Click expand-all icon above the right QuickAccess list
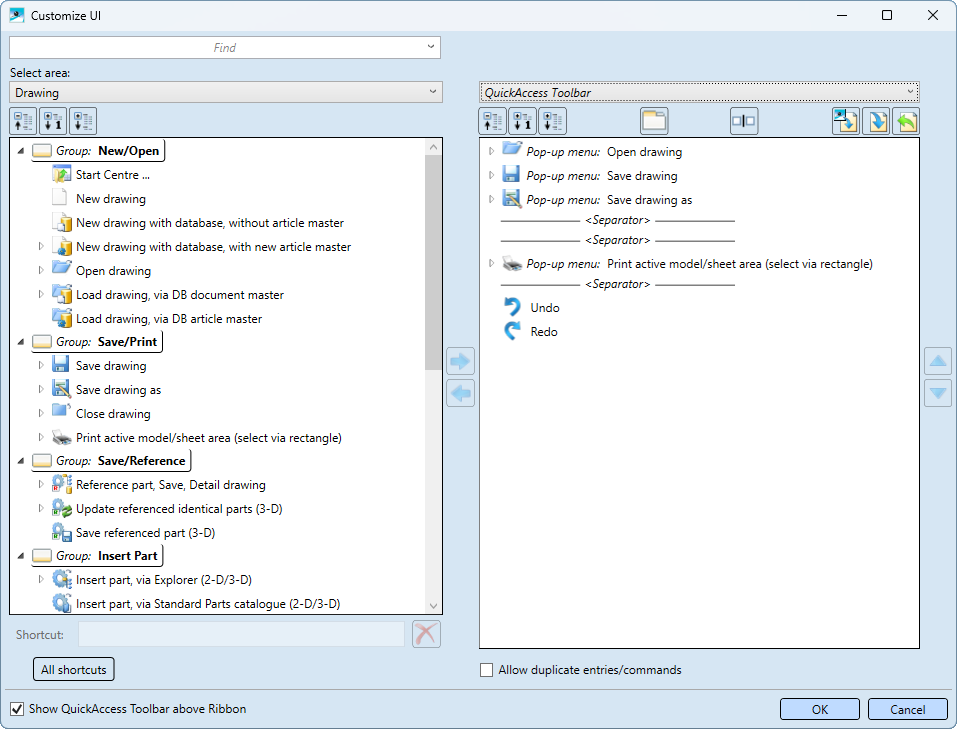957x729 pixels. click(552, 121)
